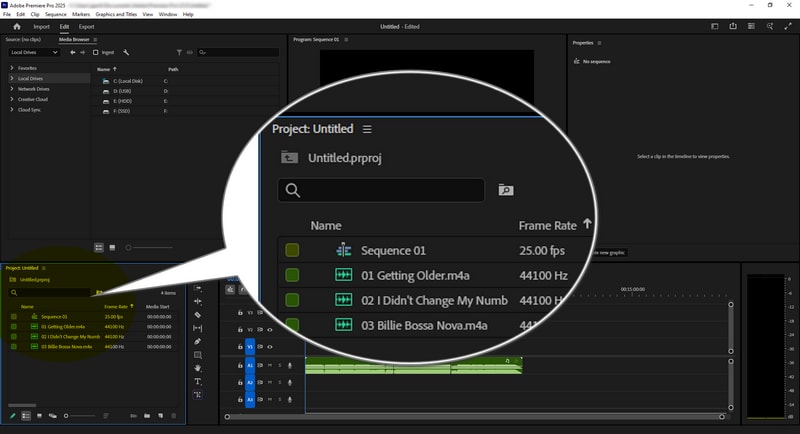
Task: Toggle lock on track V3
Action: click(x=240, y=312)
